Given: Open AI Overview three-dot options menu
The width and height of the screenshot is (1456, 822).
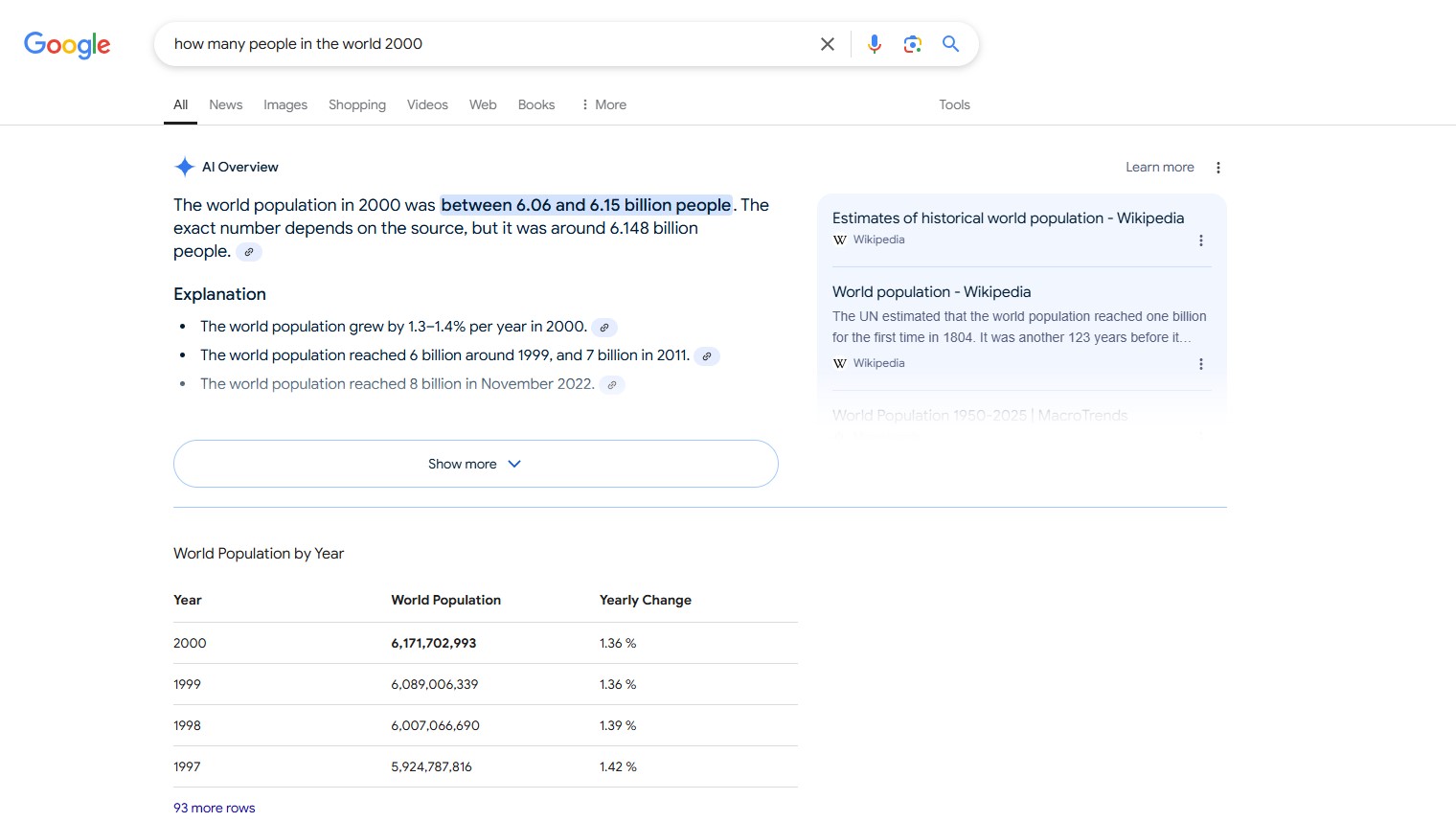Looking at the screenshot, I should click(1218, 168).
